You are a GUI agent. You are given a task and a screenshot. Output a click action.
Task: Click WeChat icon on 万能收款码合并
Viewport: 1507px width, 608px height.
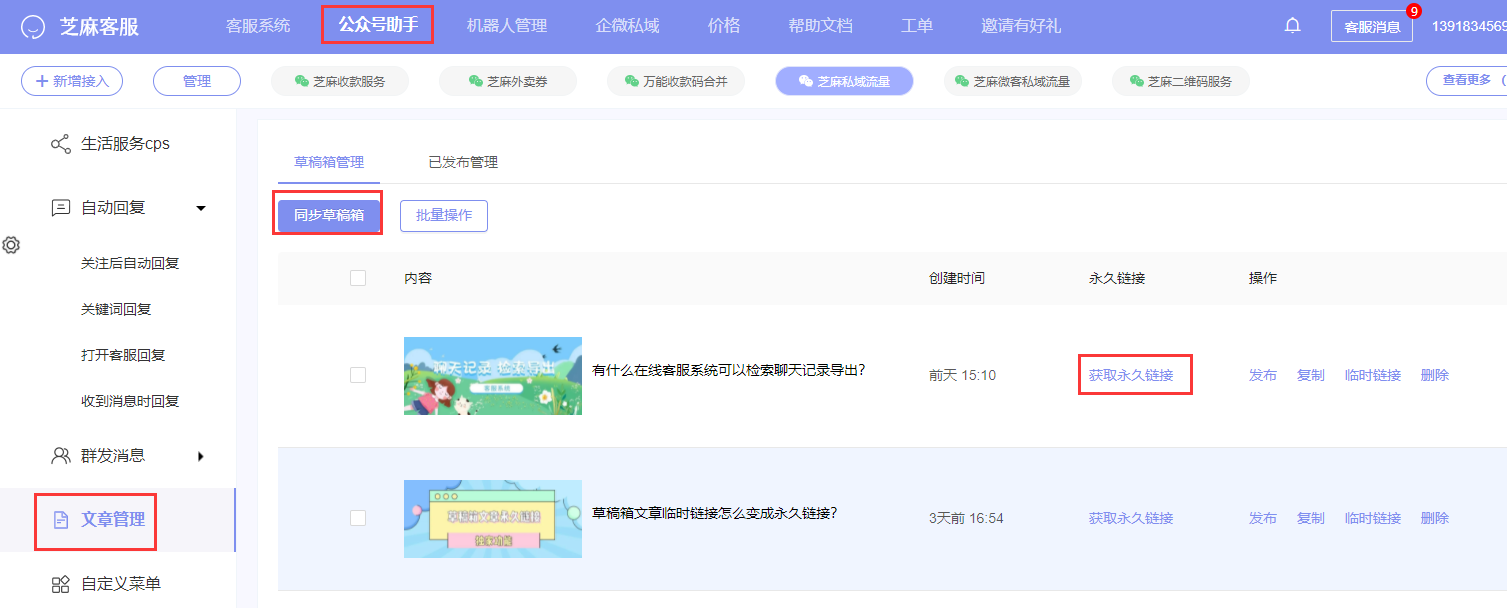point(632,82)
